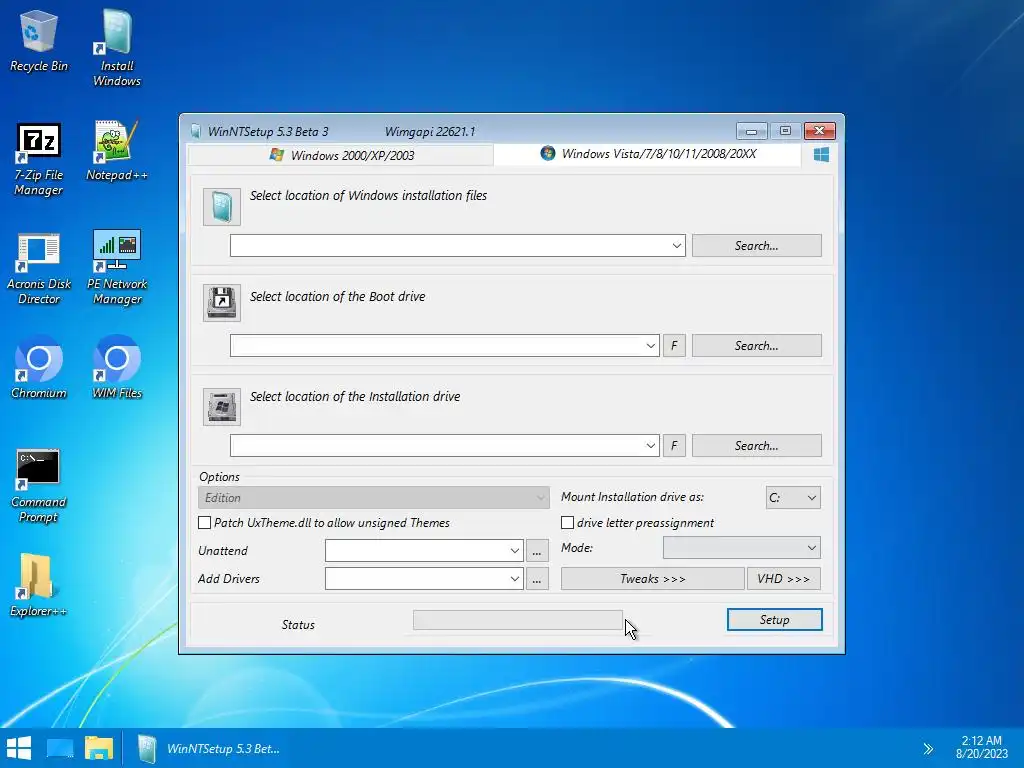1024x768 pixels.
Task: Open the Mount Installation drive letter dropdown
Action: (793, 498)
